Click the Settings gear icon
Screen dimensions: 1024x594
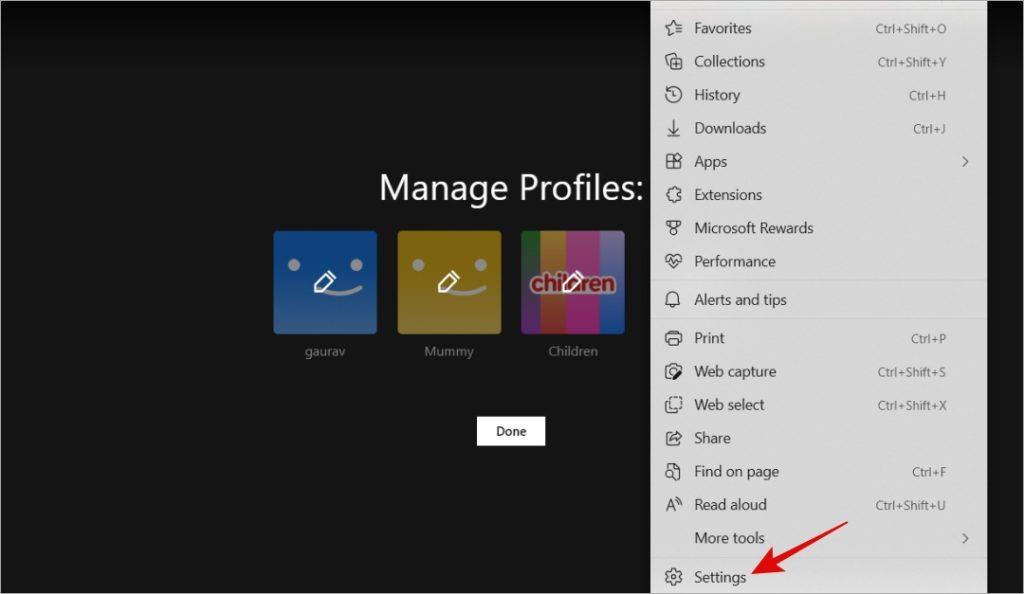[673, 577]
